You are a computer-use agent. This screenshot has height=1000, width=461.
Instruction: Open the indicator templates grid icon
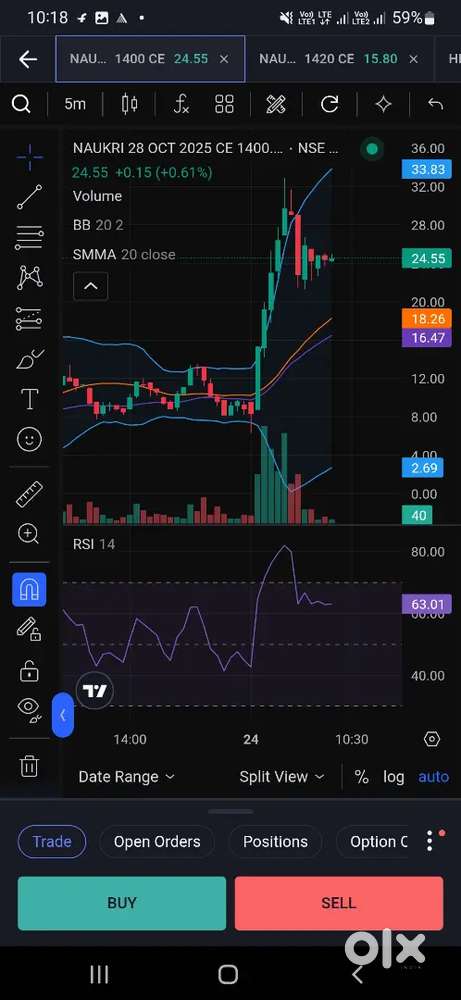pos(224,104)
